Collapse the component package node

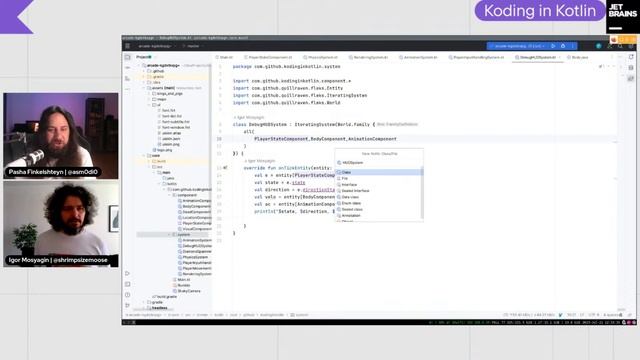(169, 195)
